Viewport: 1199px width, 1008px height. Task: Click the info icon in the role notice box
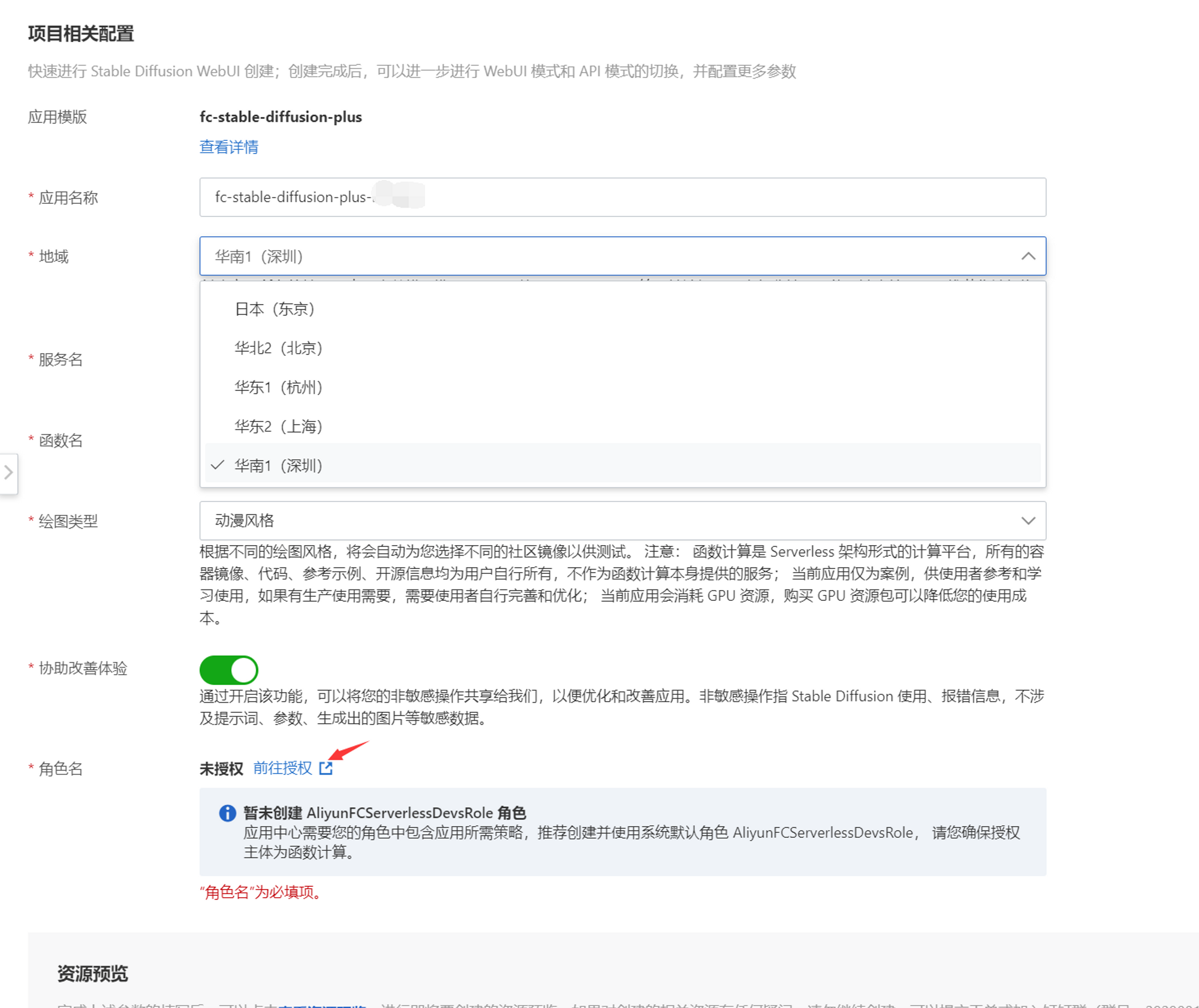[227, 813]
